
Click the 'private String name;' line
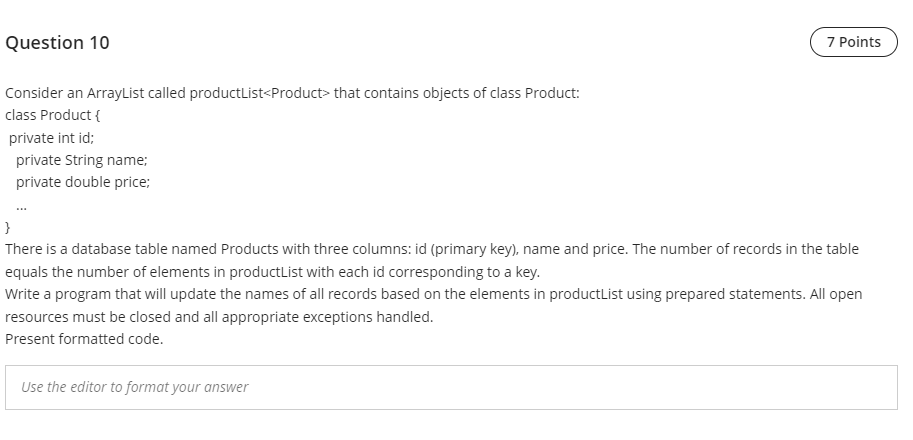(x=82, y=160)
